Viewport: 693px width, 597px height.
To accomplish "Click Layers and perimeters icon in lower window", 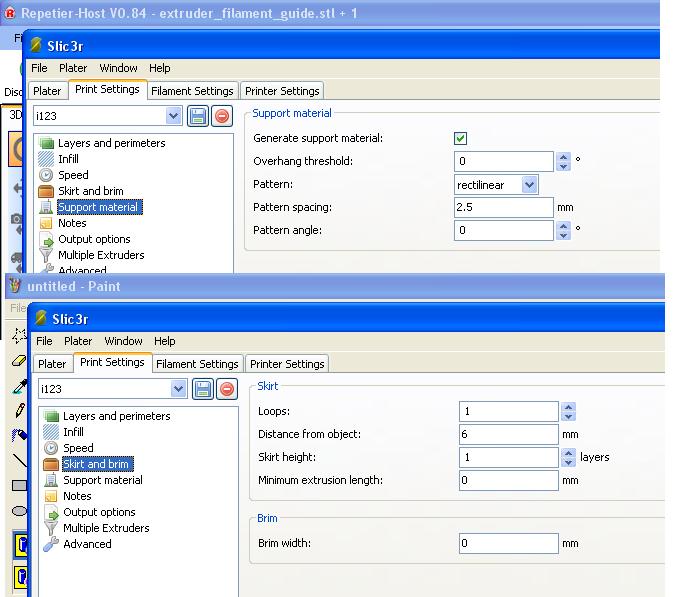I will click(x=51, y=416).
